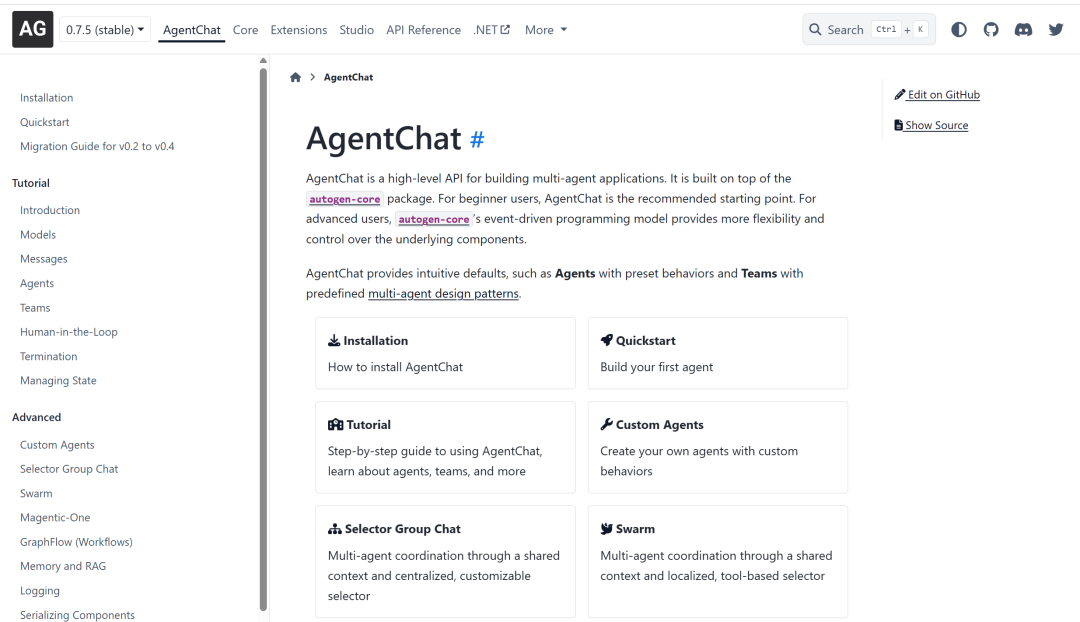
Task: Click the AG logo icon
Action: [x=32, y=29]
